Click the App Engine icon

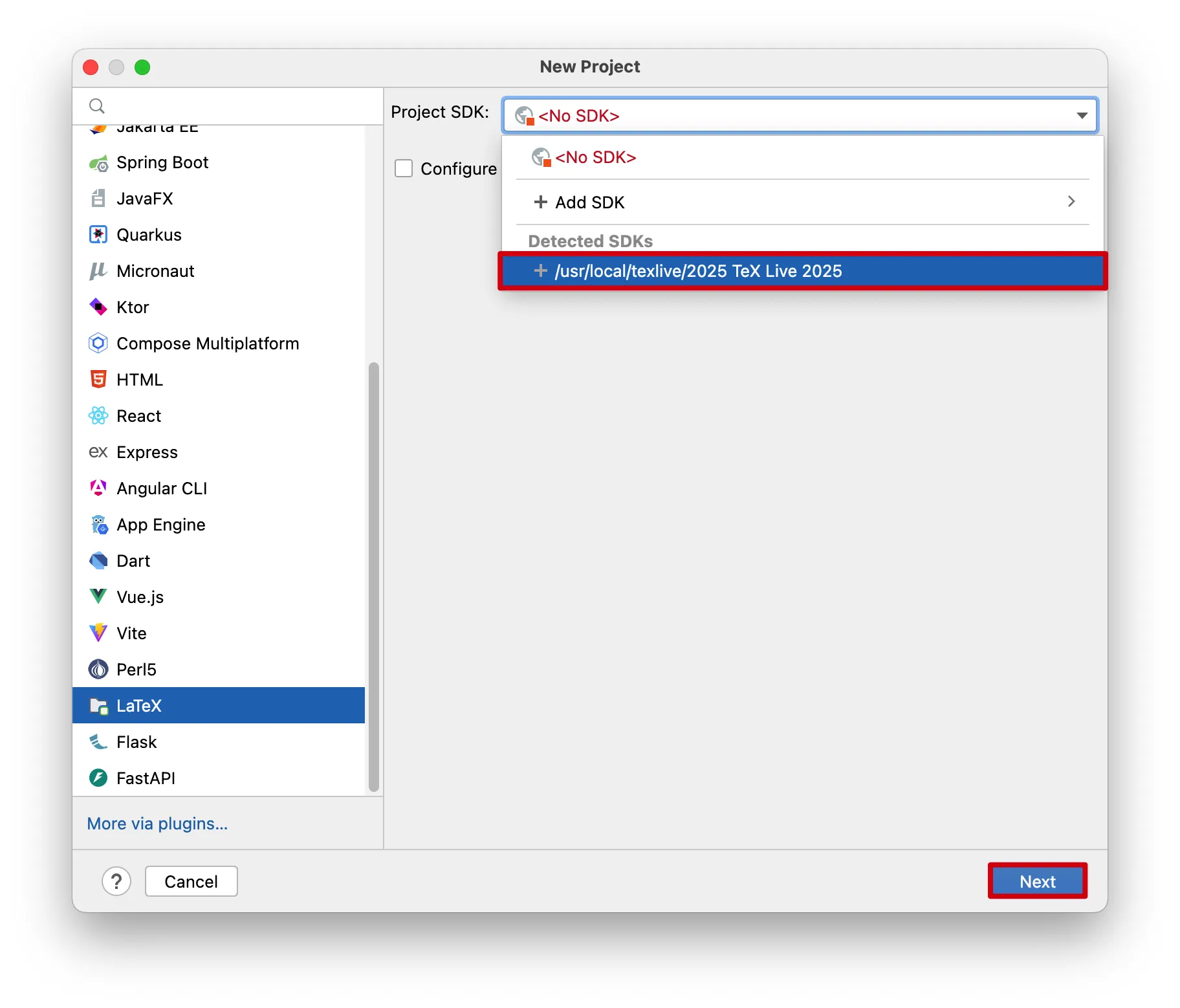tap(98, 525)
